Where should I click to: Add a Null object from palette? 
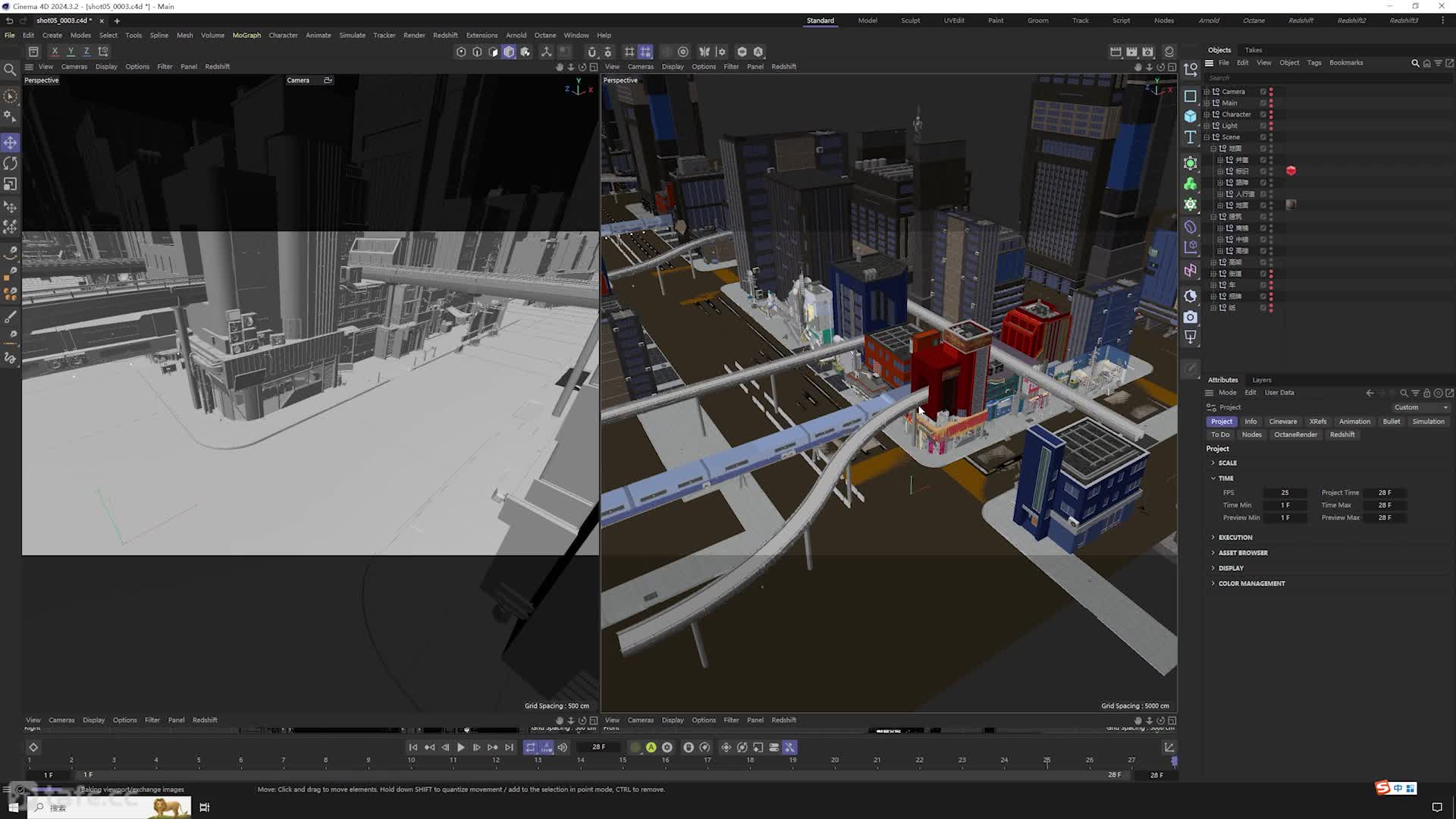point(1191,70)
